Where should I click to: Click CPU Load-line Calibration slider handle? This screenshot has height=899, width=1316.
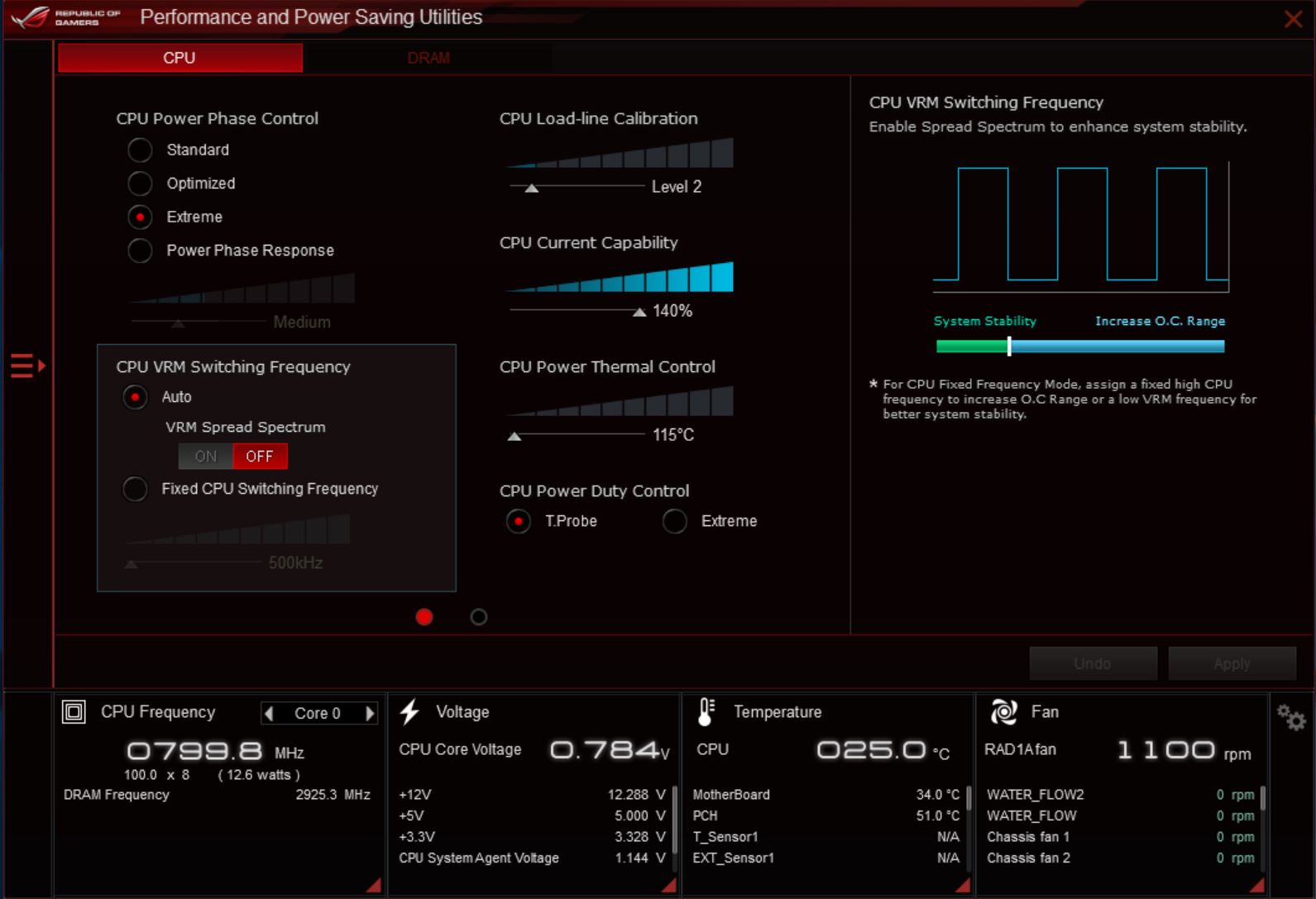[532, 189]
